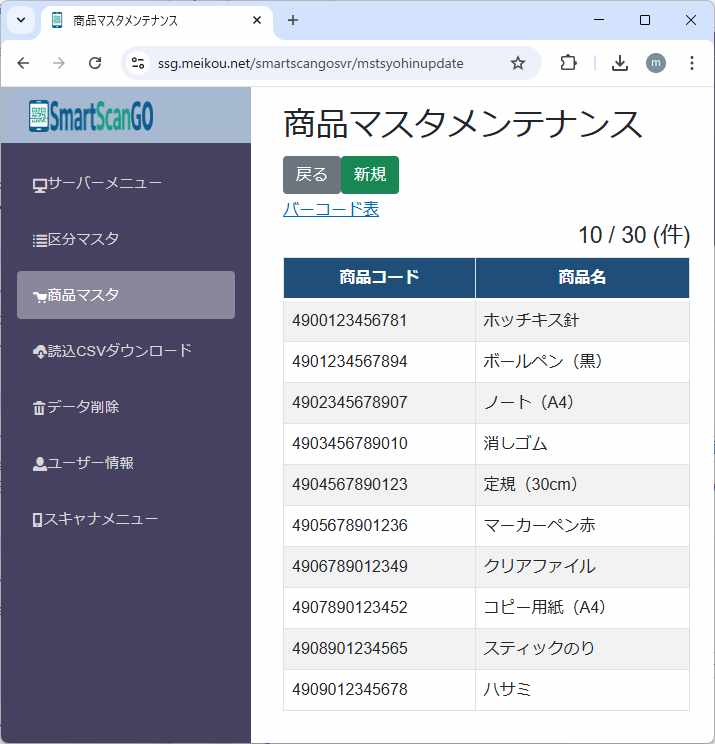
Task: Open the browser three-dot menu
Action: click(692, 63)
